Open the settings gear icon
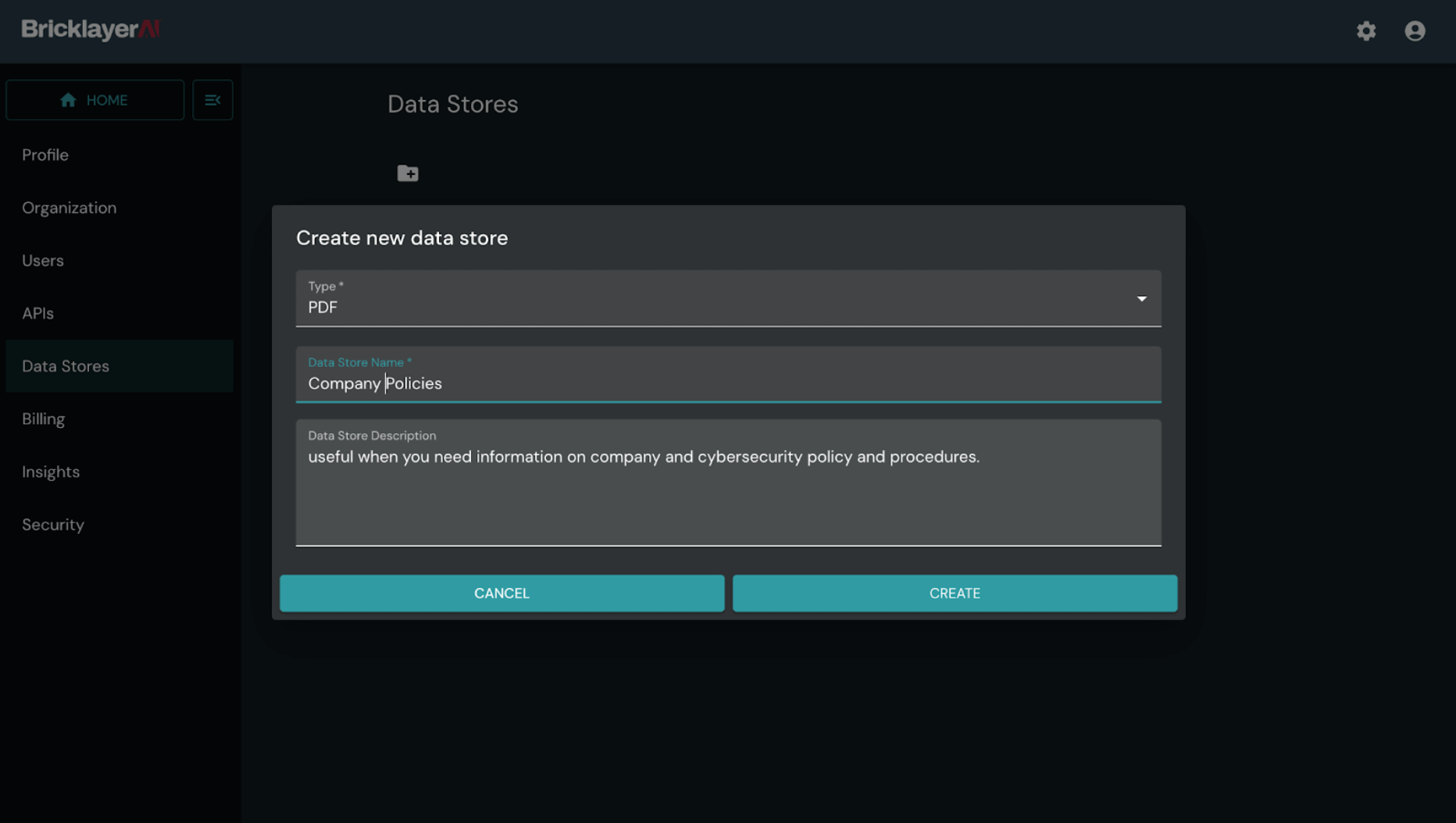Viewport: 1456px width, 823px height. tap(1366, 31)
